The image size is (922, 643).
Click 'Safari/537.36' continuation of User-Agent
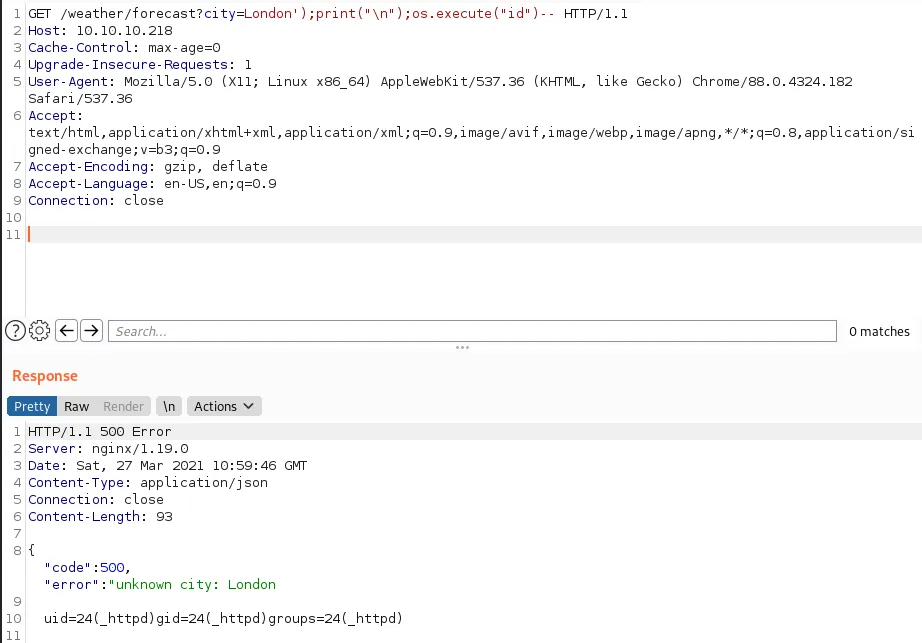pos(81,99)
